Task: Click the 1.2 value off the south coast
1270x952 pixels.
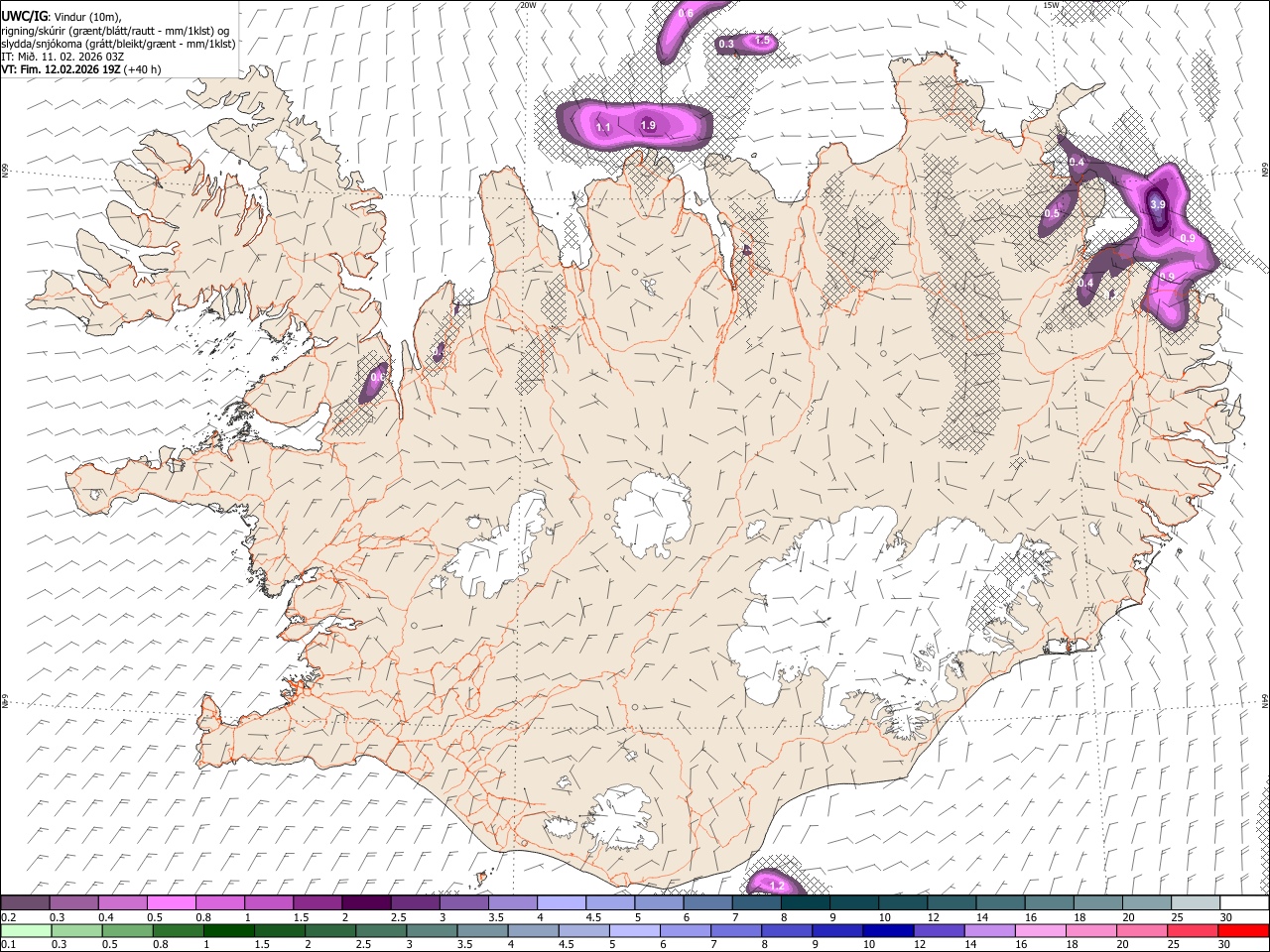Action: click(x=777, y=886)
